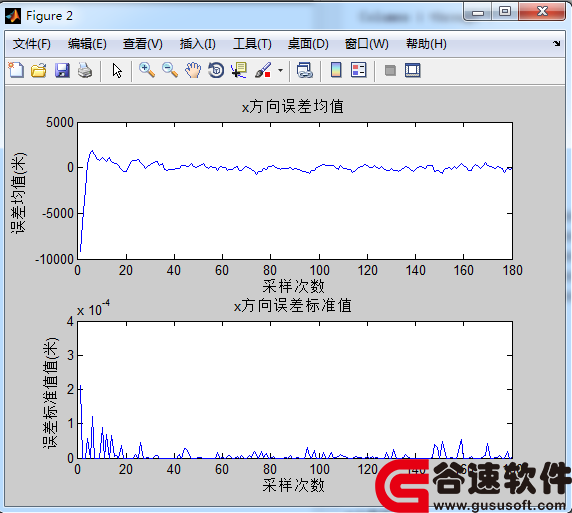Open the 插入(I) menu

coord(198,44)
